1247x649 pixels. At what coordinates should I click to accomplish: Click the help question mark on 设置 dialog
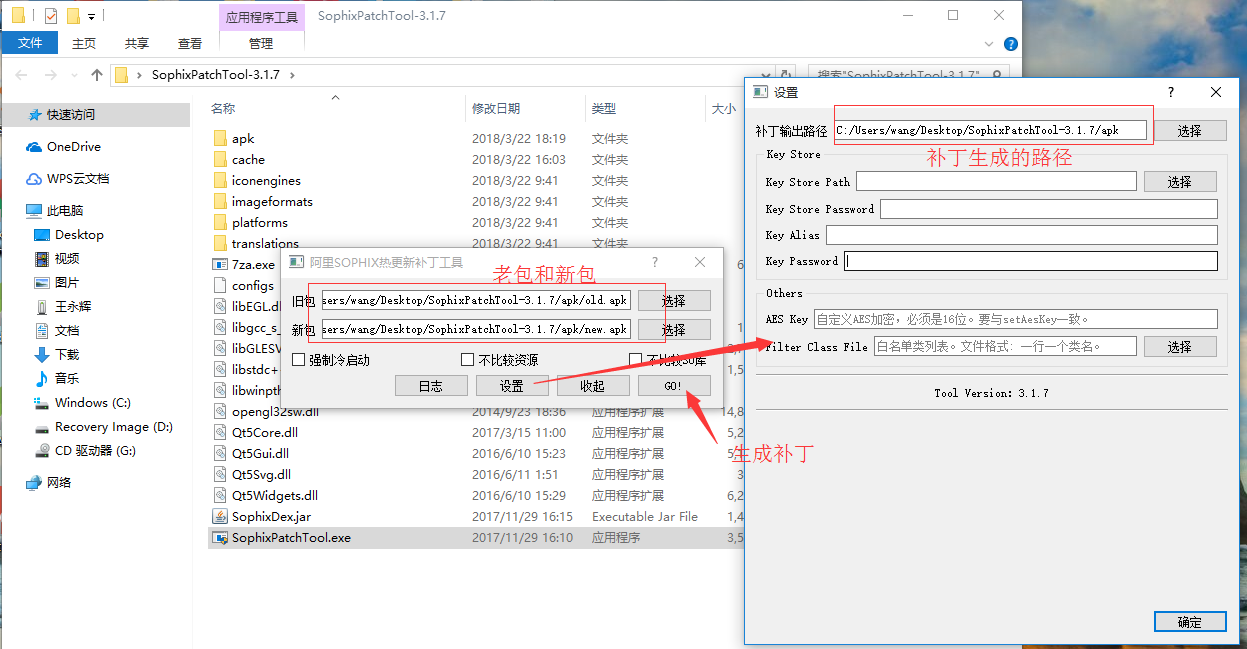[x=1169, y=92]
